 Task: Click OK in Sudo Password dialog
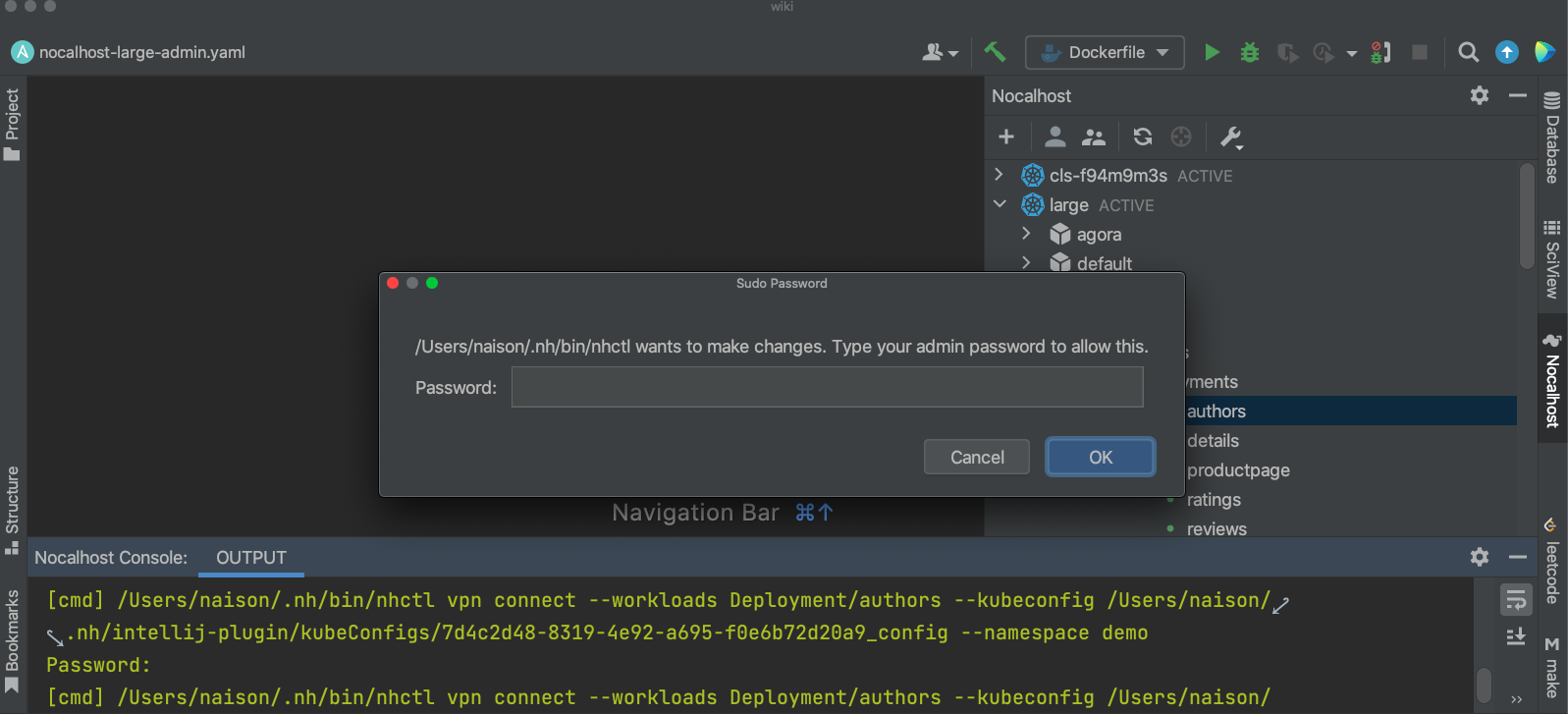coord(1101,457)
